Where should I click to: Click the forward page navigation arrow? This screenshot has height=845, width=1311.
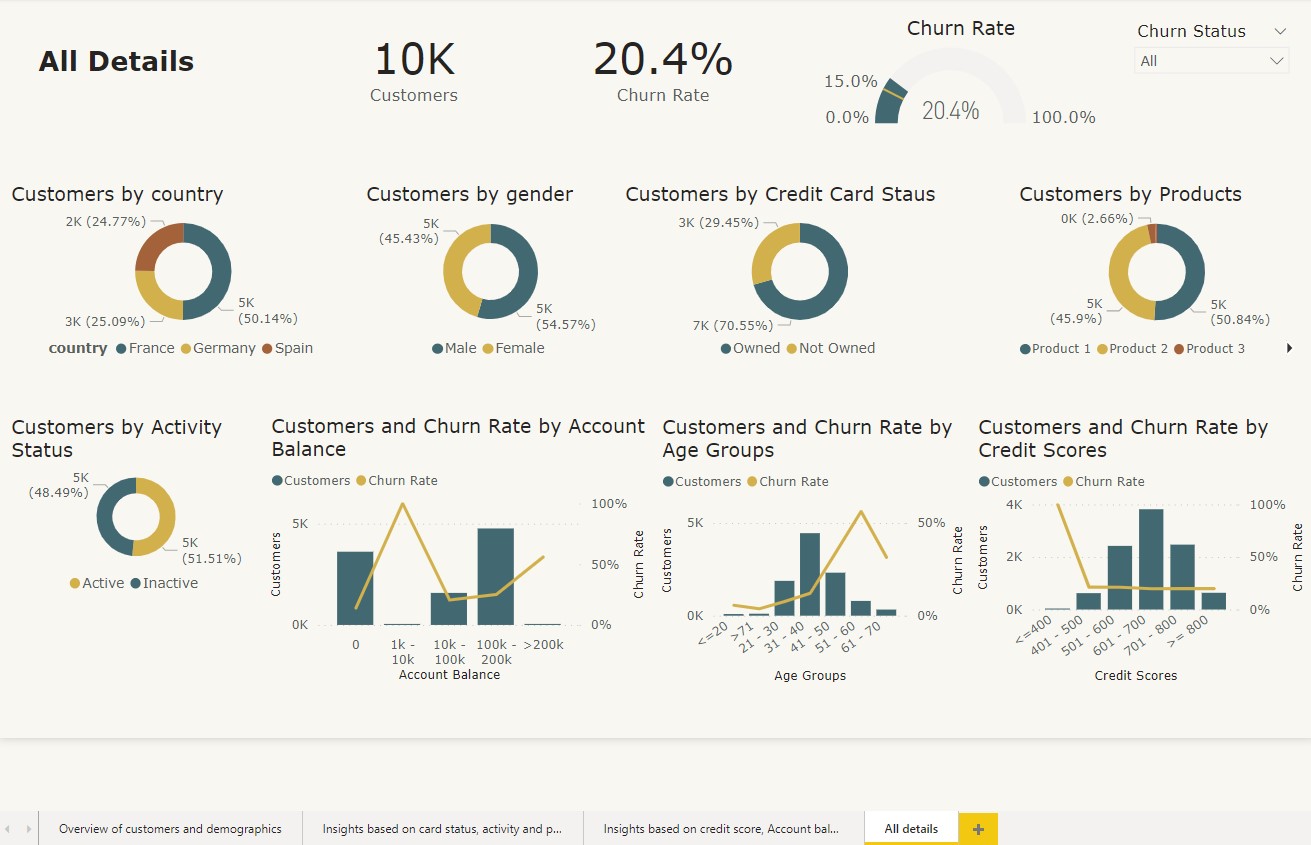coord(27,828)
